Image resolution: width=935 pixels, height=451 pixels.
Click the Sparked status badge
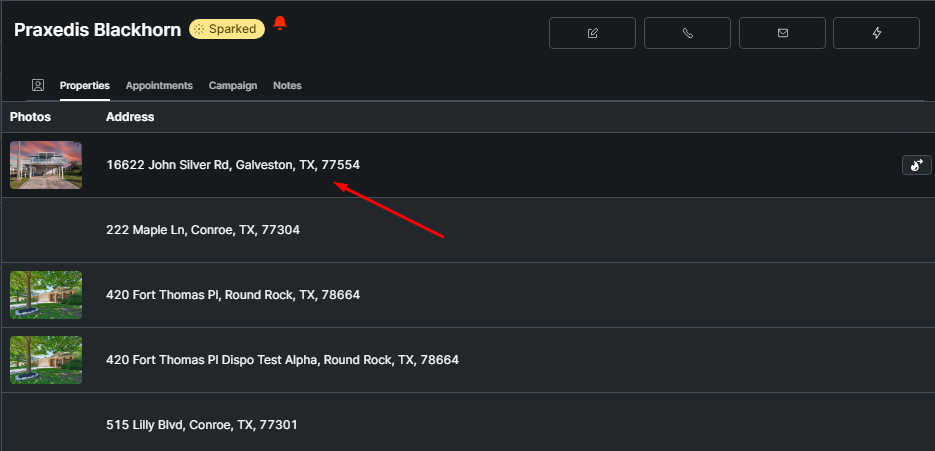pyautogui.click(x=227, y=29)
